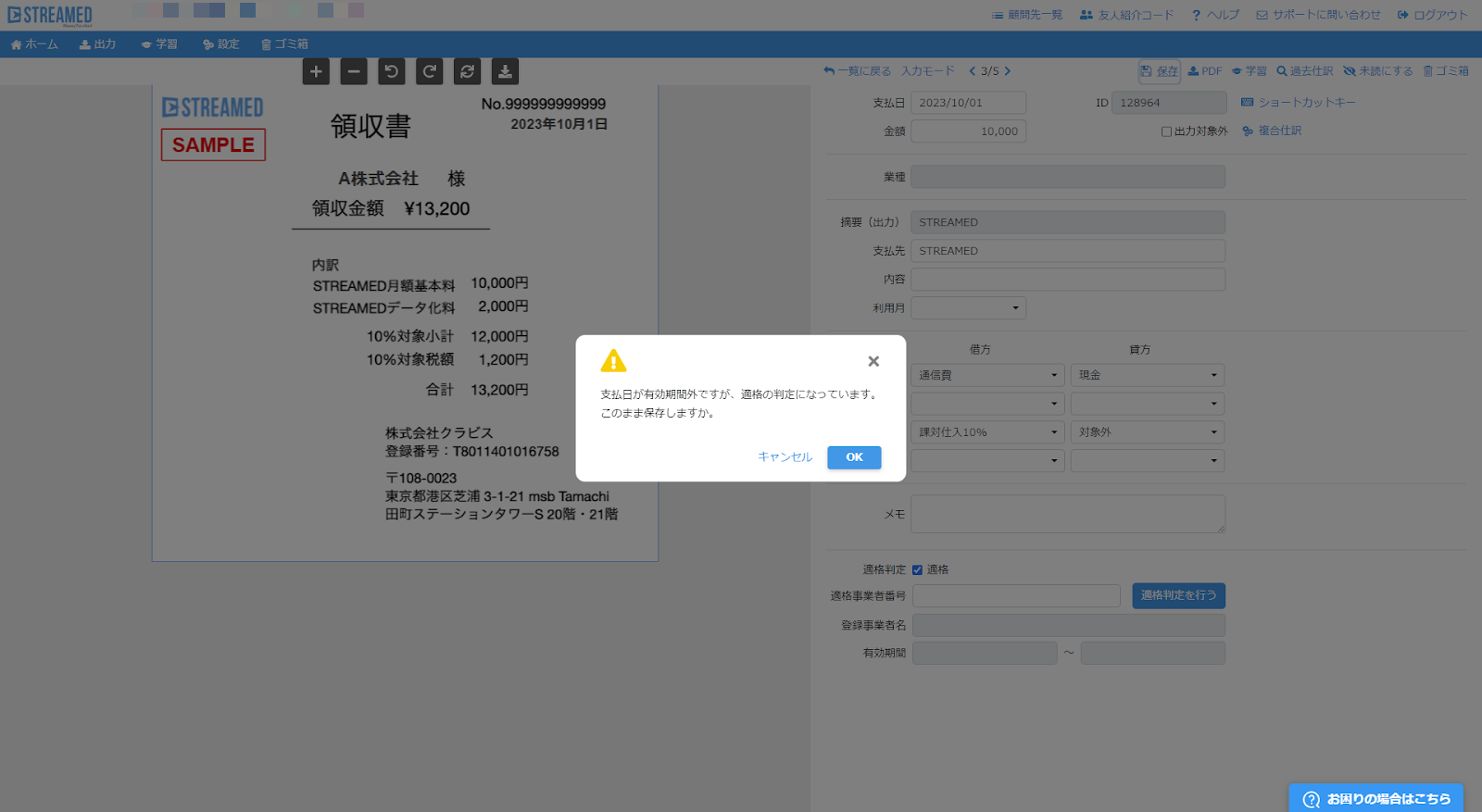Click お困りの場合はこちら help button
The width and height of the screenshot is (1482, 812).
1376,798
